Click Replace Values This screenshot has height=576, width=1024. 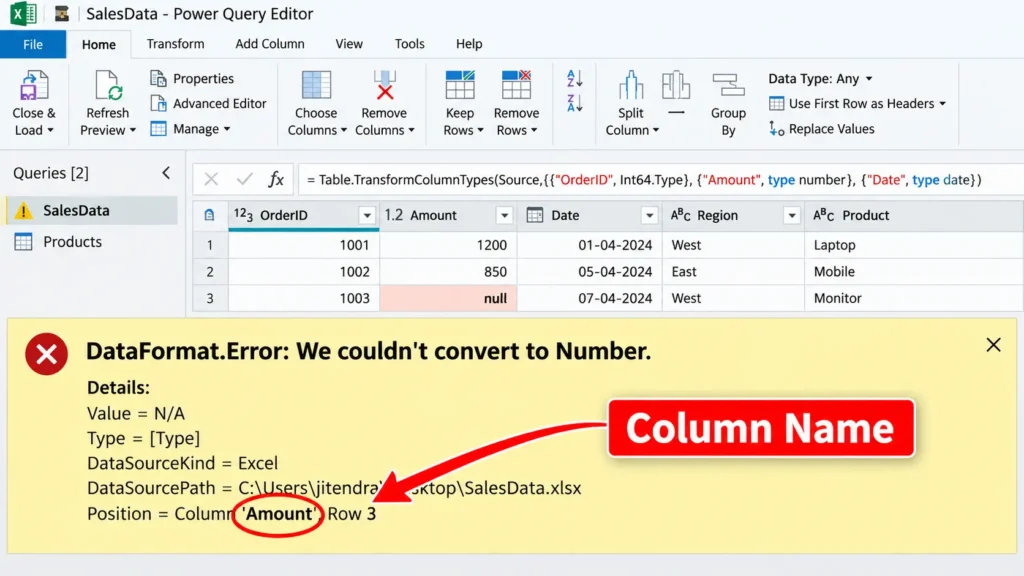(x=822, y=129)
